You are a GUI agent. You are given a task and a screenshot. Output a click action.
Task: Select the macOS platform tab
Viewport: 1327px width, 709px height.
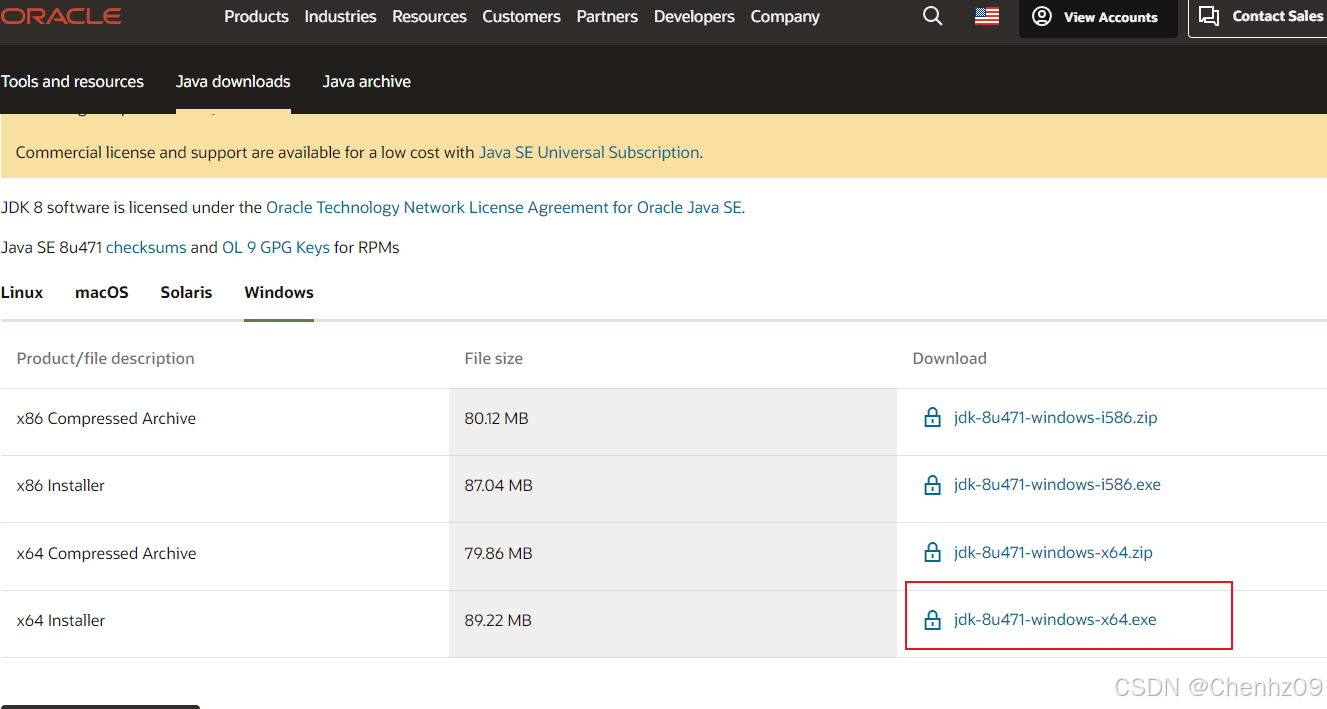click(x=102, y=292)
